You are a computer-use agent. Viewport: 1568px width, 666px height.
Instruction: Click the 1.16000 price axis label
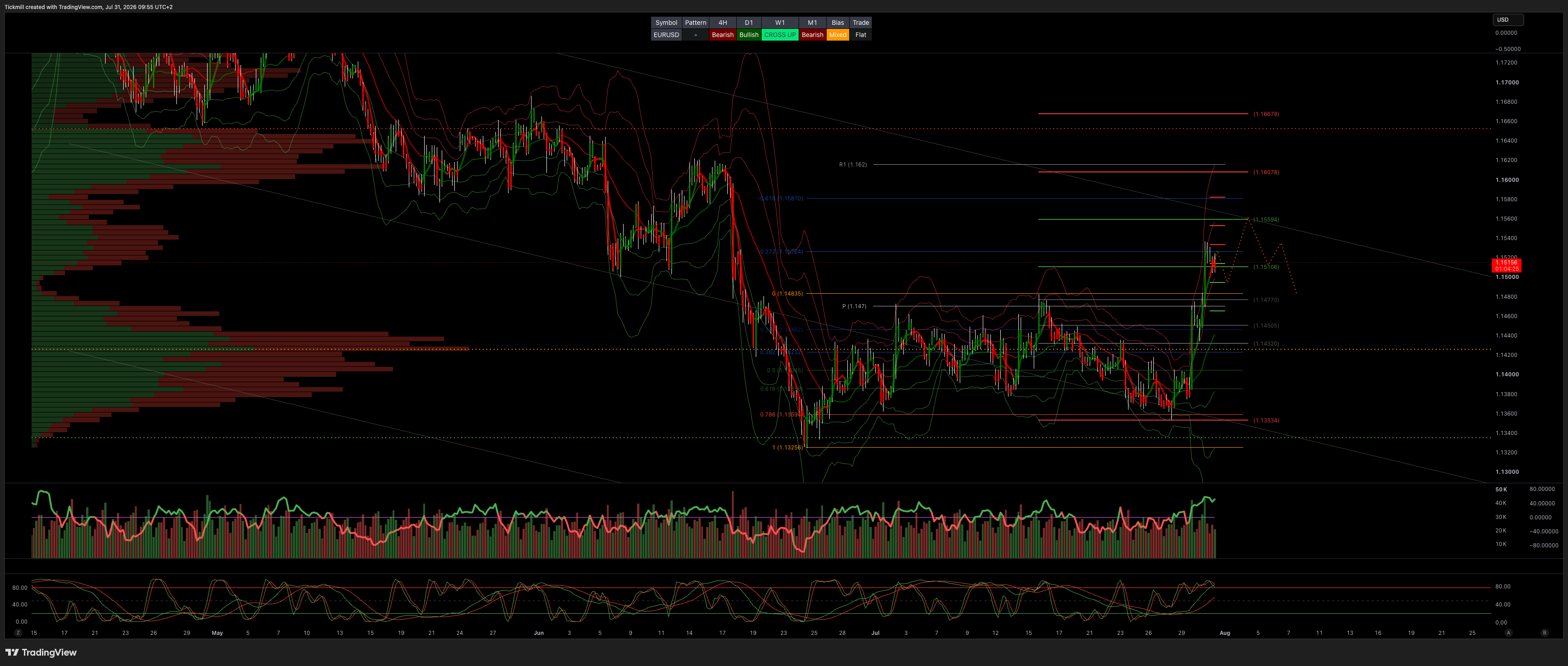point(1507,180)
